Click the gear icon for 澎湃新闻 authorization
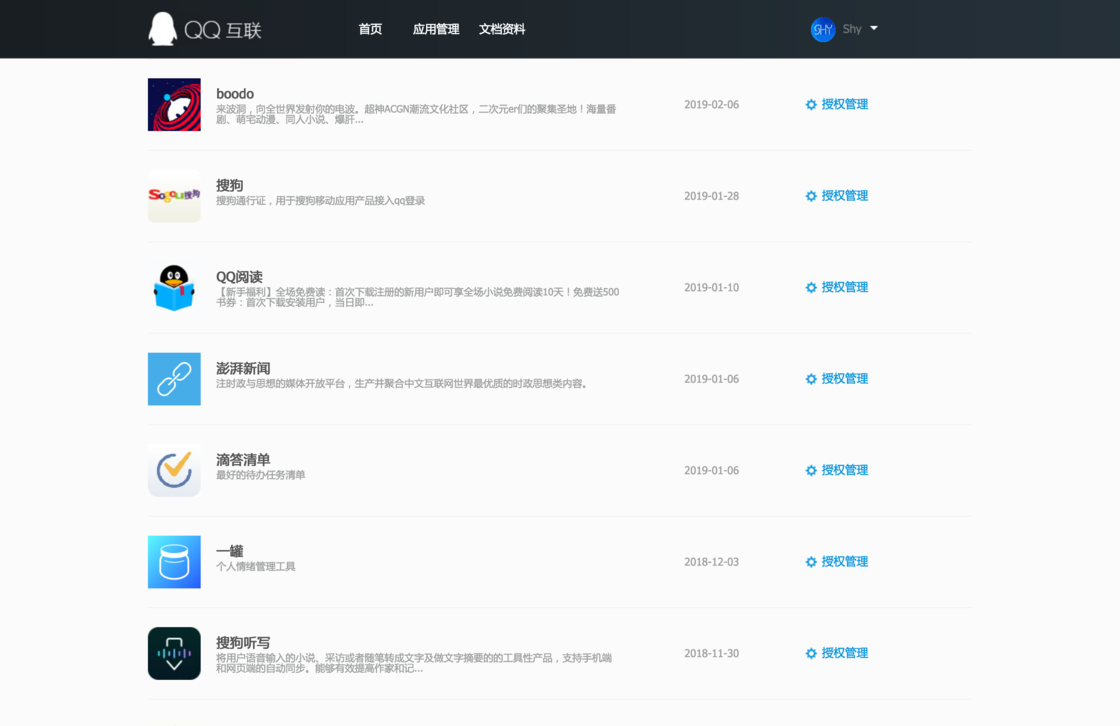 [811, 379]
